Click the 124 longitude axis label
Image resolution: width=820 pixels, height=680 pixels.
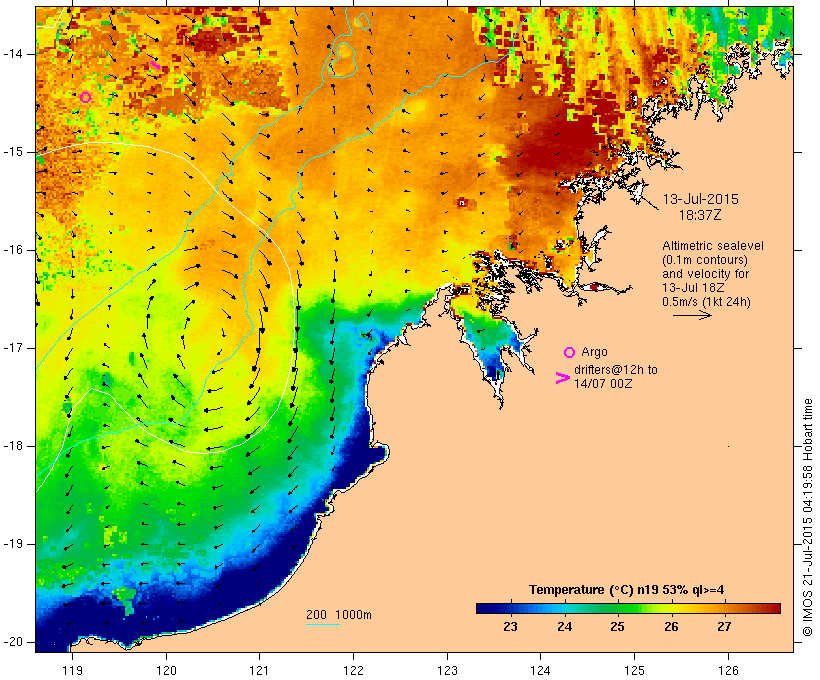(x=541, y=670)
